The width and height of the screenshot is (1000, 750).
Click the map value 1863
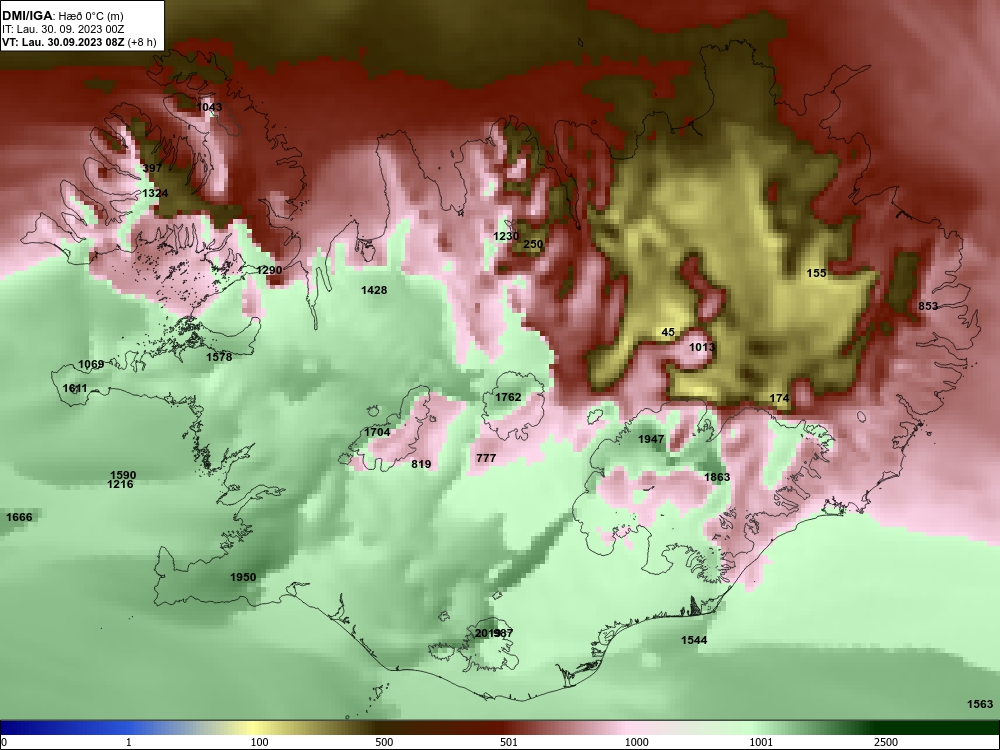point(717,477)
